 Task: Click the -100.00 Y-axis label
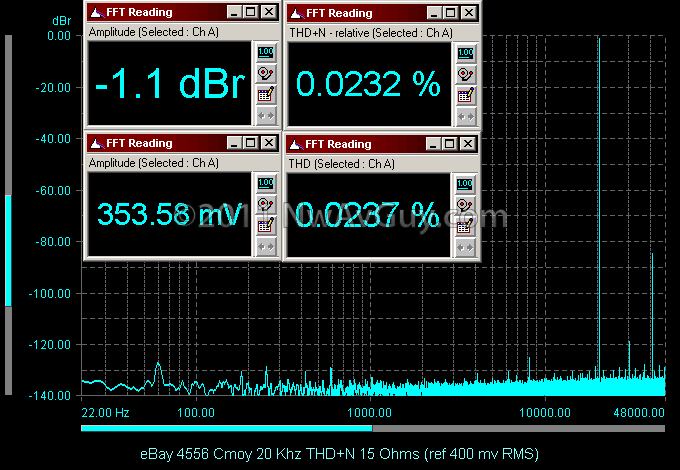49,294
